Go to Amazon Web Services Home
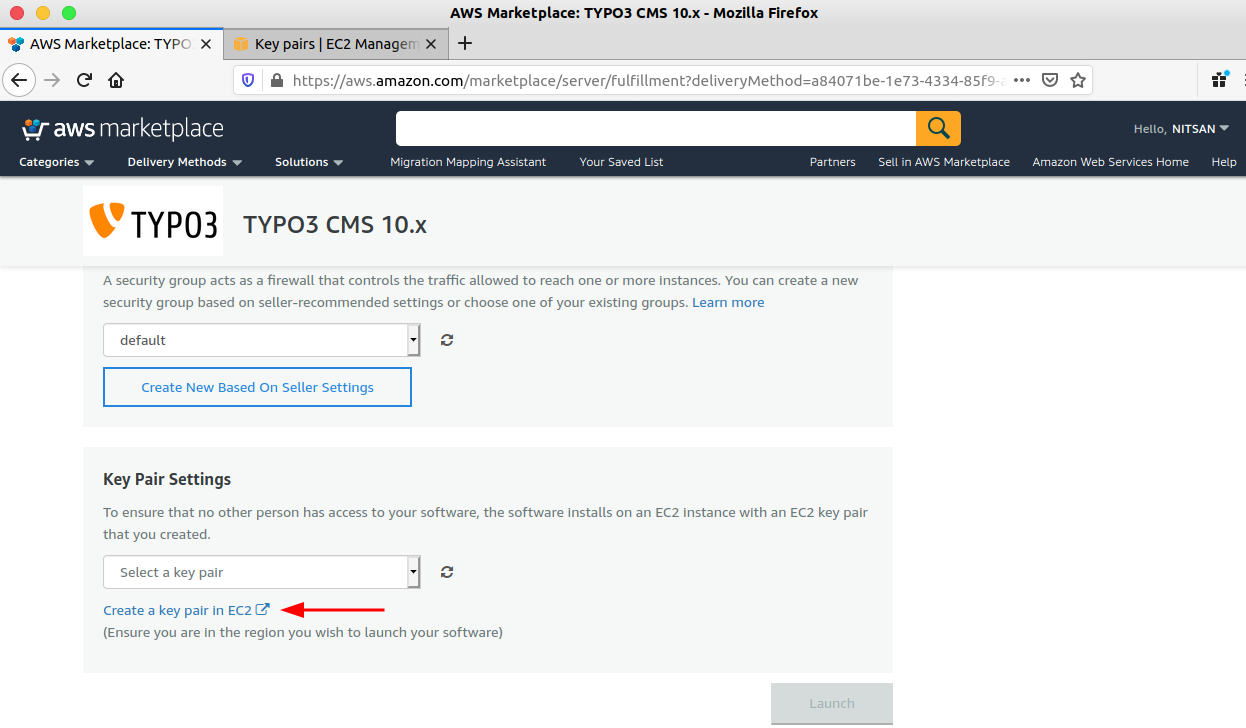The width and height of the screenshot is (1246, 728). [x=1110, y=162]
